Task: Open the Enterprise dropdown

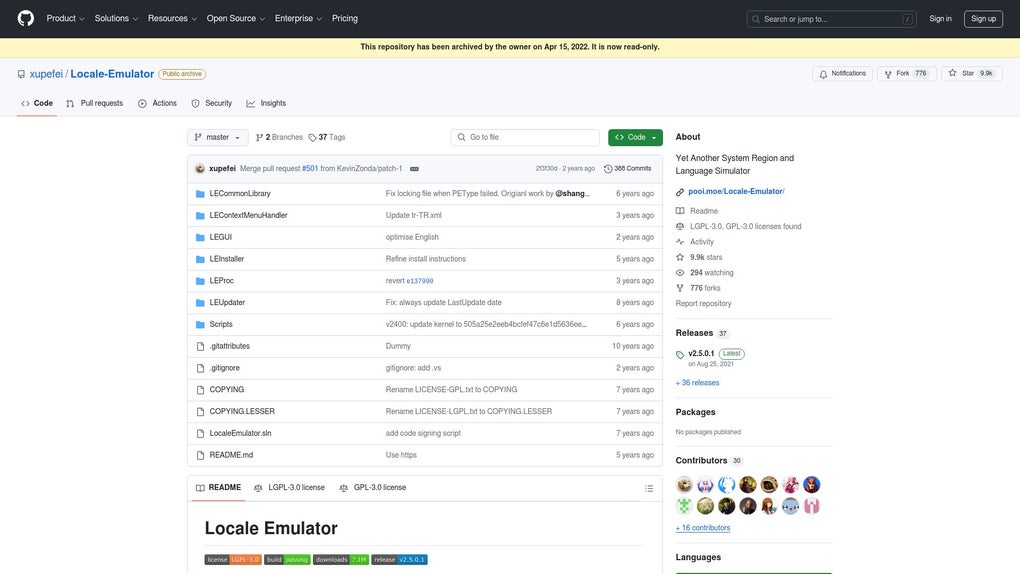Action: 298,18
